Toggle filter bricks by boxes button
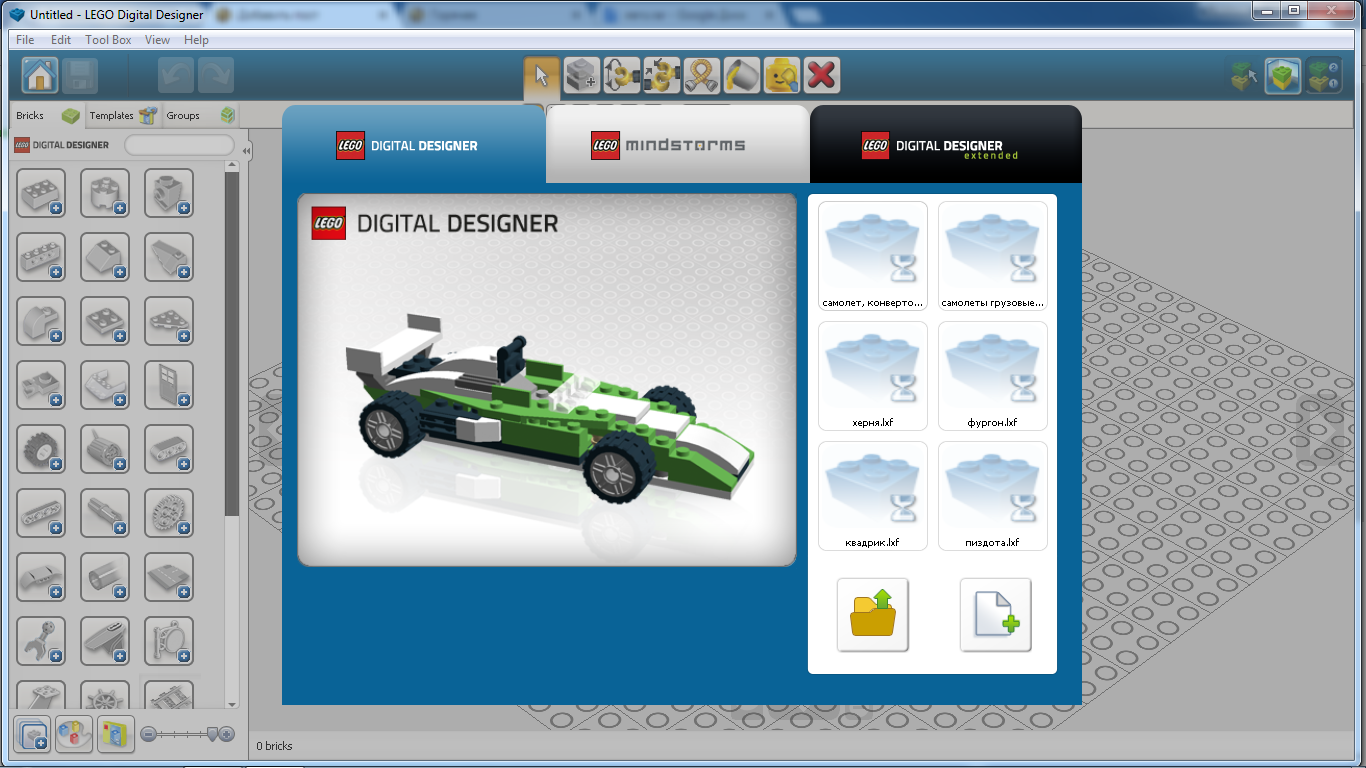The height and width of the screenshot is (768, 1366). pos(32,734)
